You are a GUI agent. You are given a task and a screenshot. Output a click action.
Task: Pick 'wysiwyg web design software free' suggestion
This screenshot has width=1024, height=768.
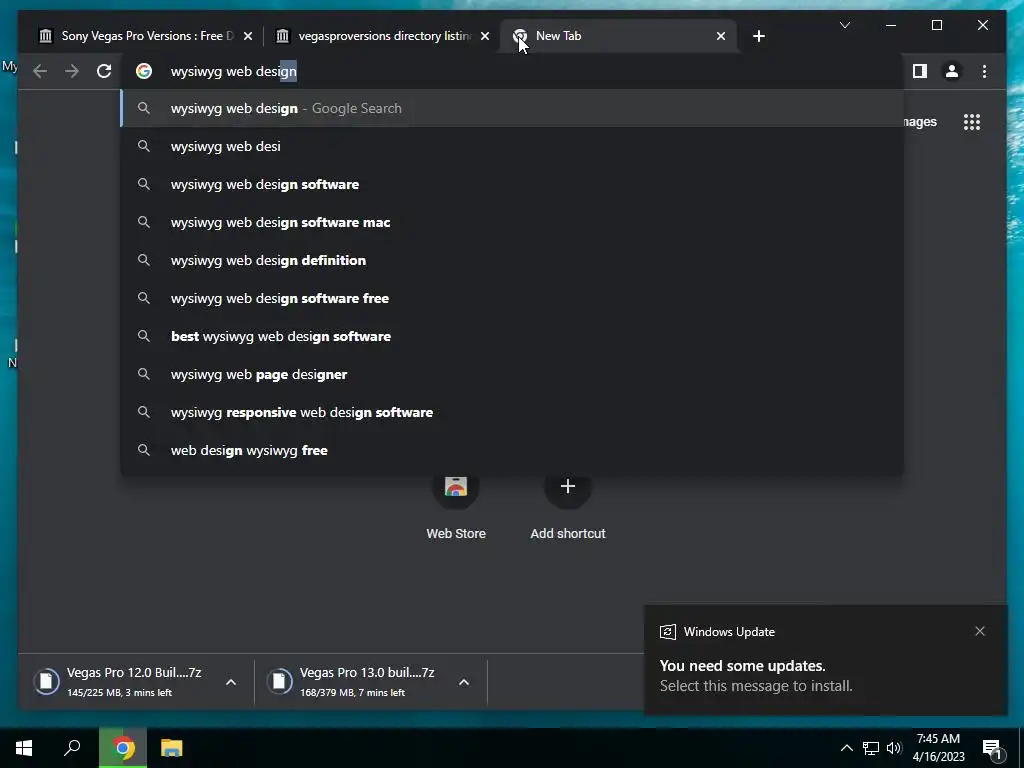pyautogui.click(x=513, y=298)
